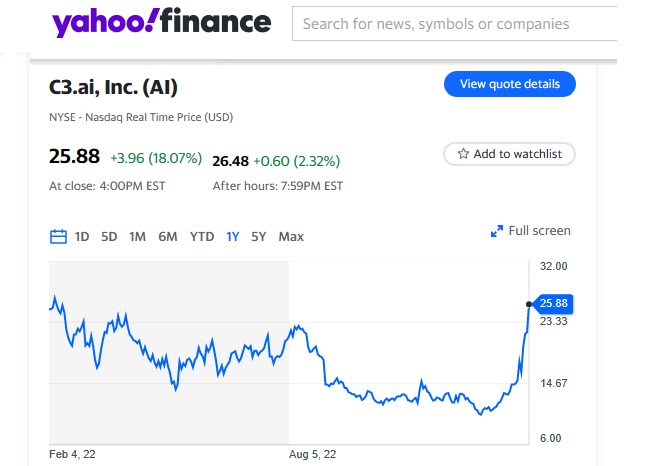
Task: Click the Yahoo Finance logo
Action: (x=160, y=22)
